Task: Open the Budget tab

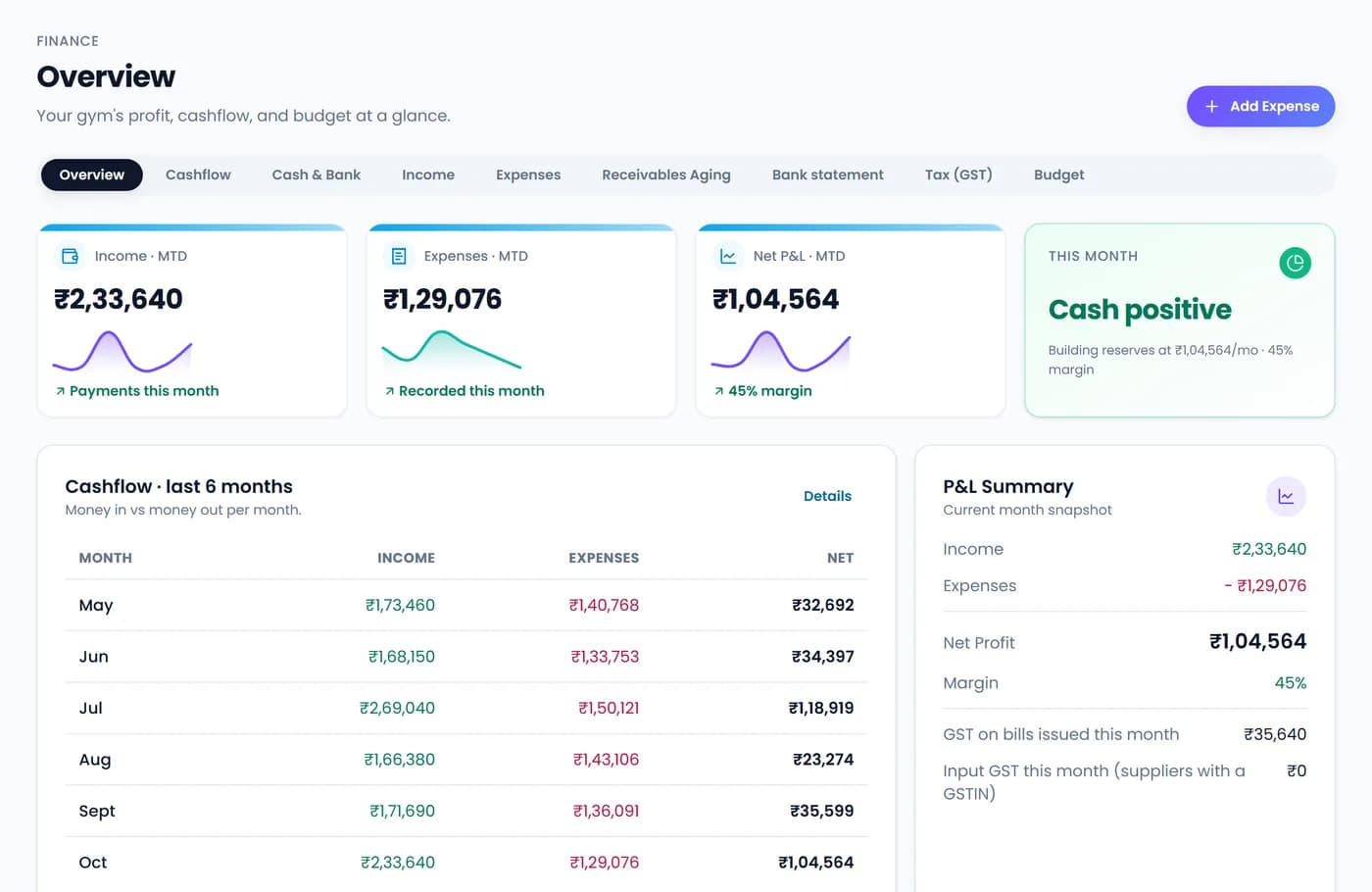Action: pos(1058,174)
